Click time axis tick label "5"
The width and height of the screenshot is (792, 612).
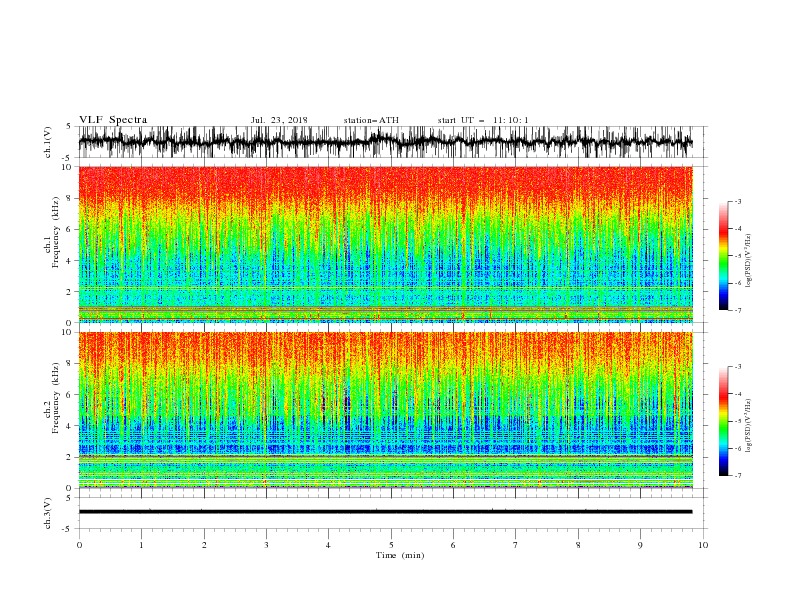(x=391, y=545)
